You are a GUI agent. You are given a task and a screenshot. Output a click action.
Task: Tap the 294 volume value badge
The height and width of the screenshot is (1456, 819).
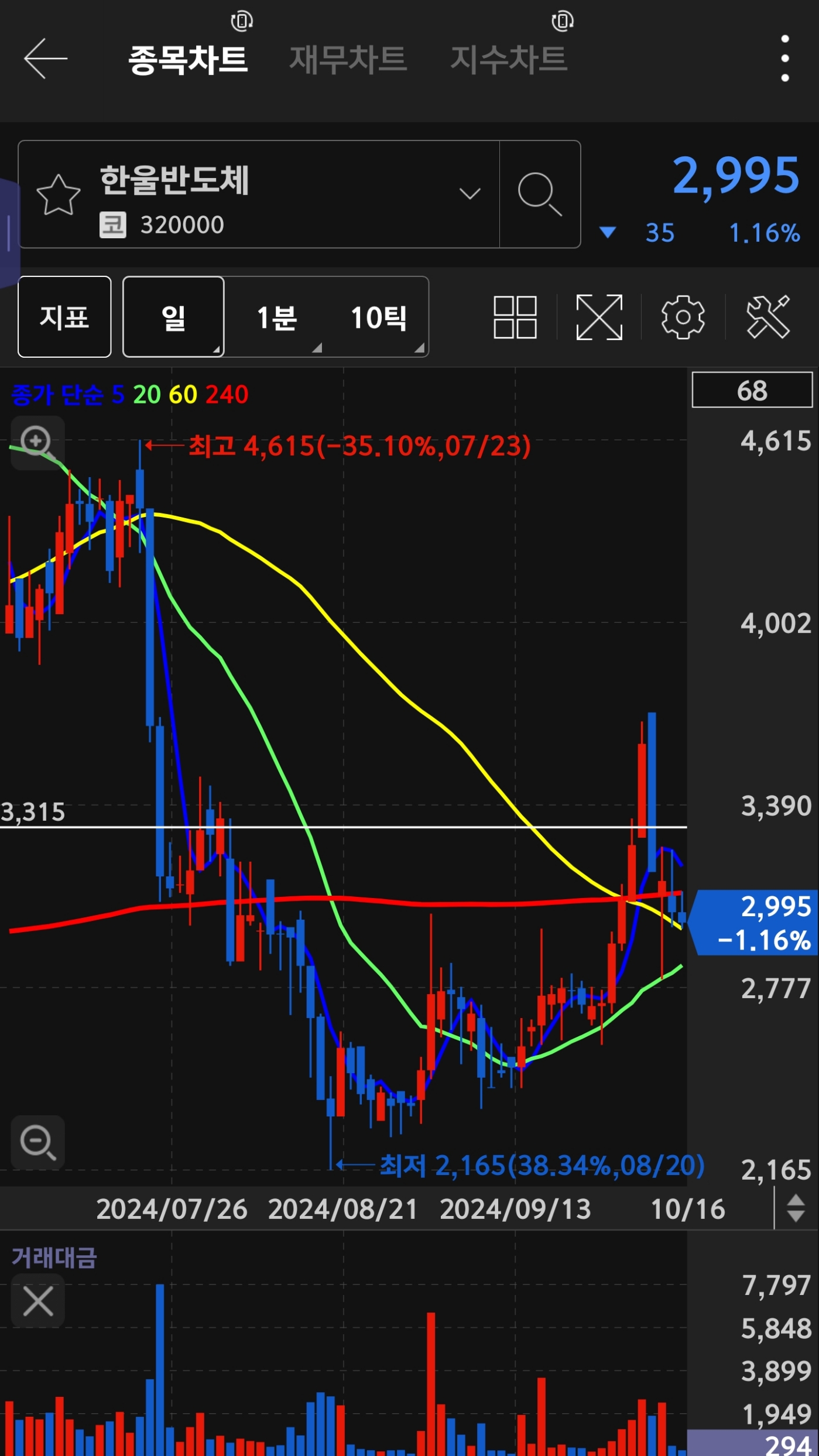(753, 1443)
